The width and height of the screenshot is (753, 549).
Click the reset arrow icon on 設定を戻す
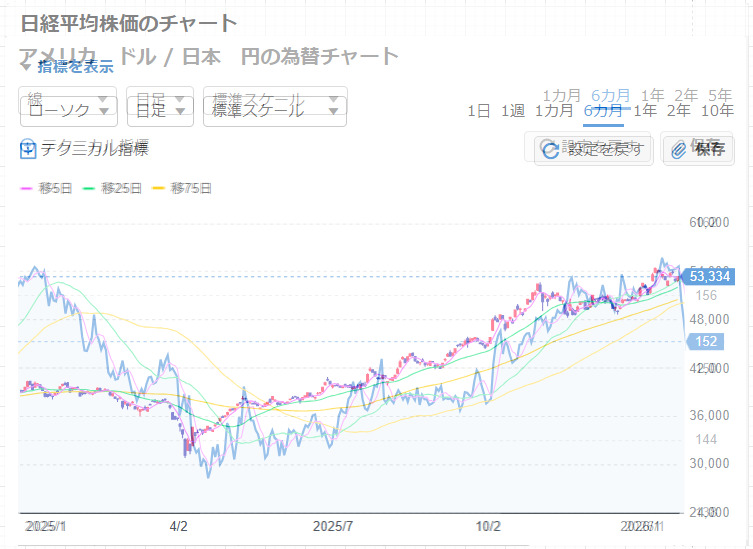pos(550,150)
